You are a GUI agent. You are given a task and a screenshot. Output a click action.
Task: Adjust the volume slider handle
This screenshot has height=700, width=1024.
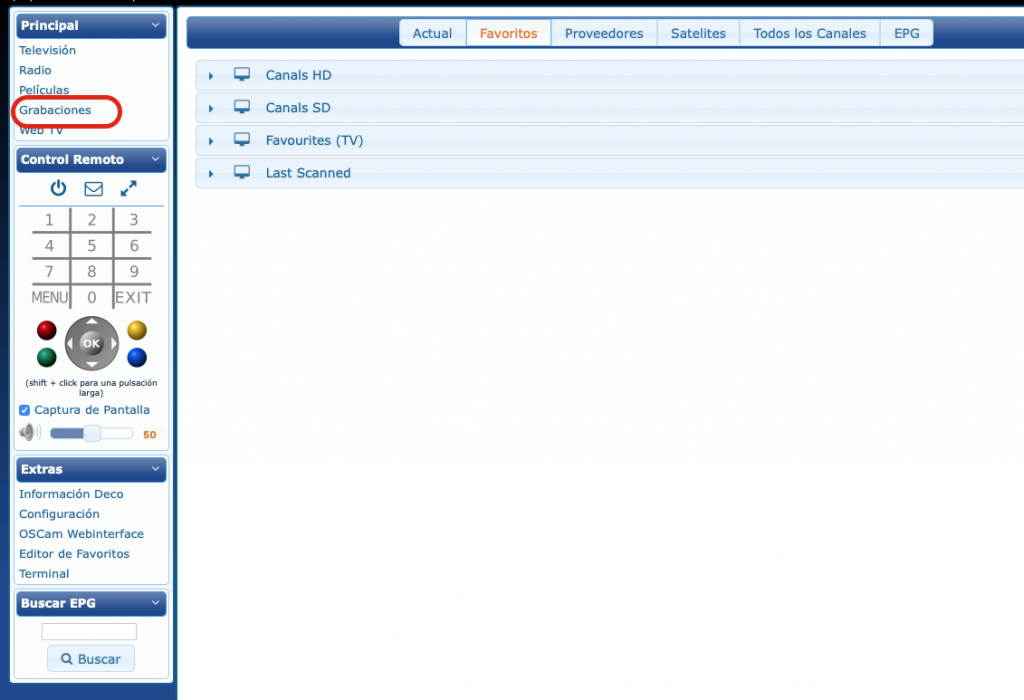coord(92,433)
